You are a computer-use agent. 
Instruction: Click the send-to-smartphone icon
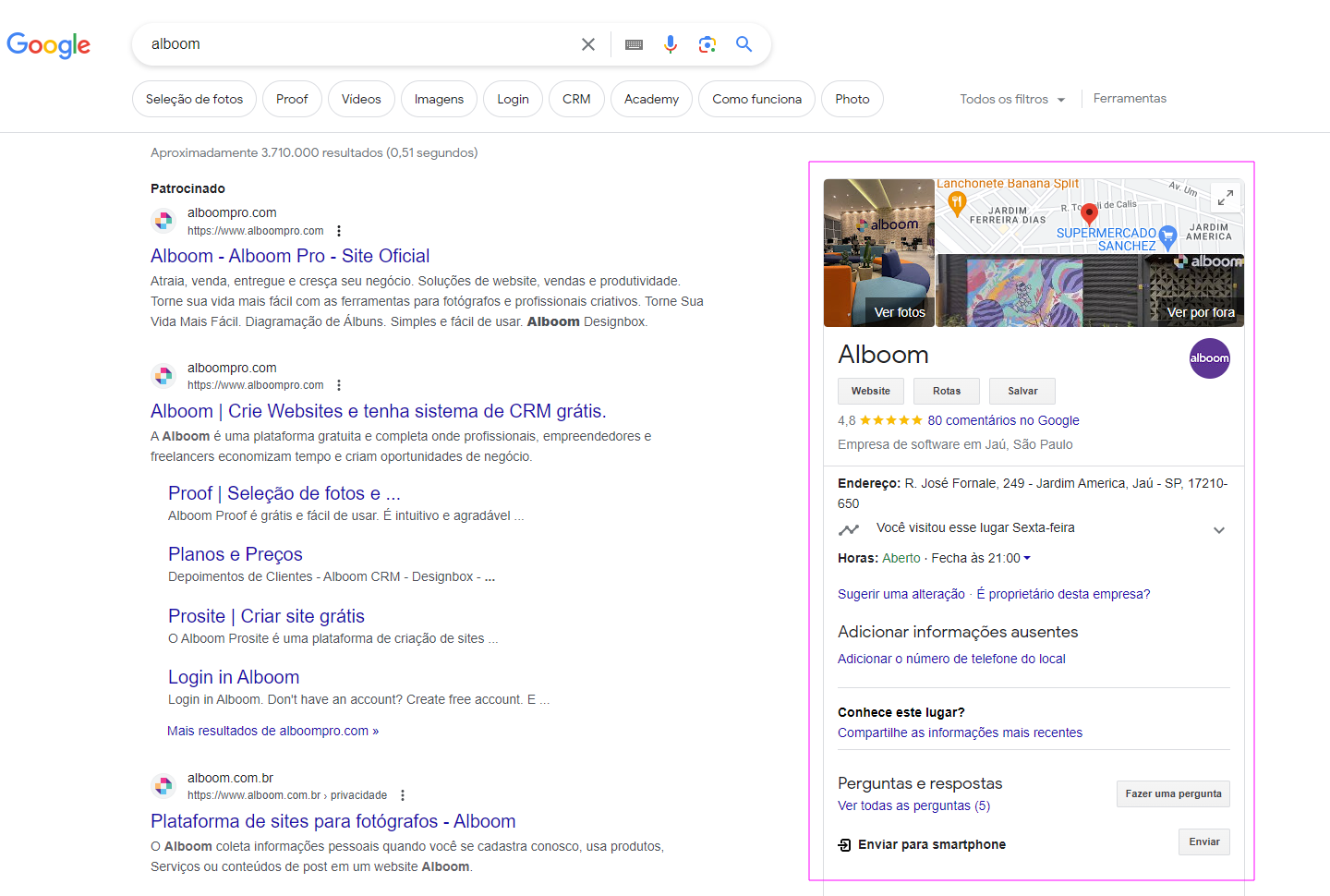844,845
